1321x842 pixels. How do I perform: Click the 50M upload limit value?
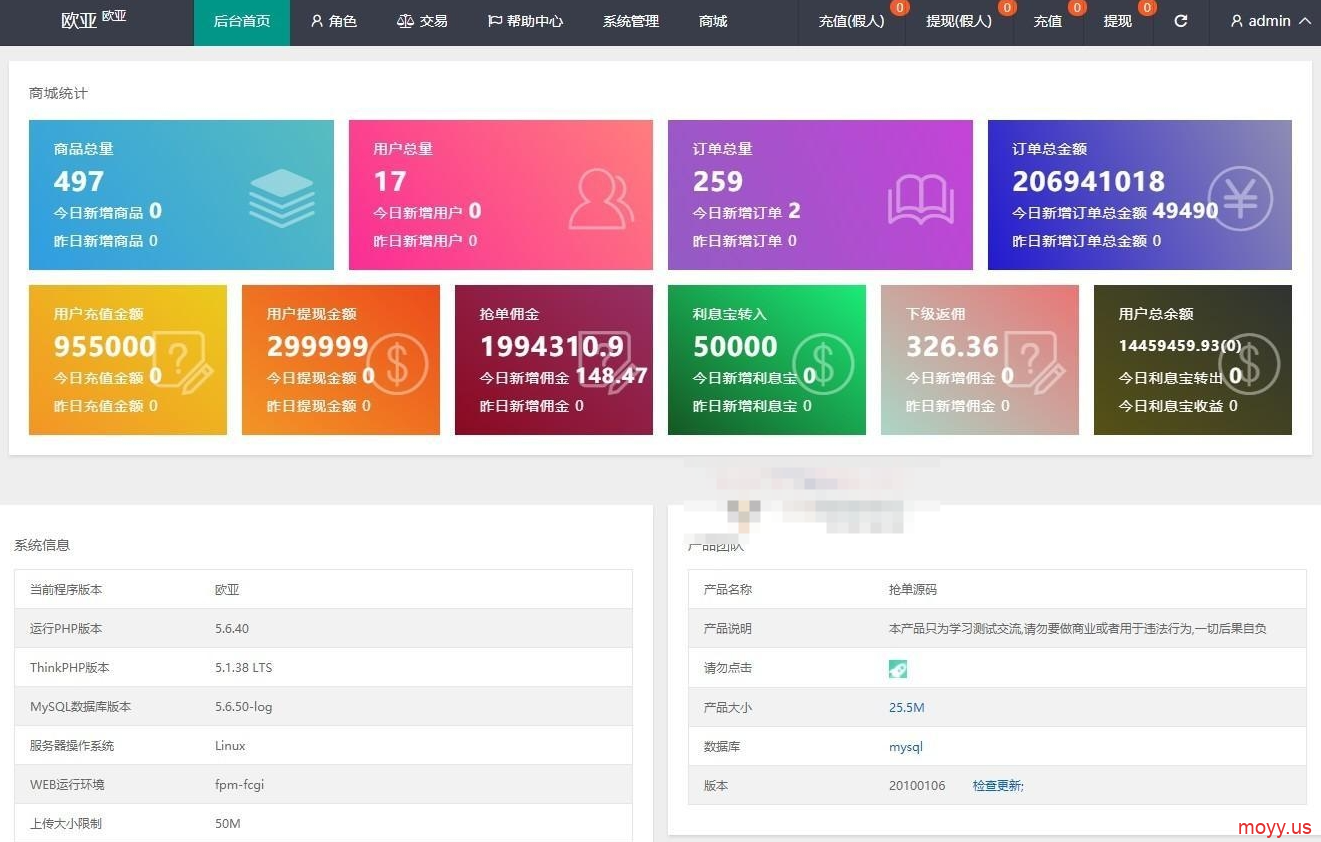228,824
